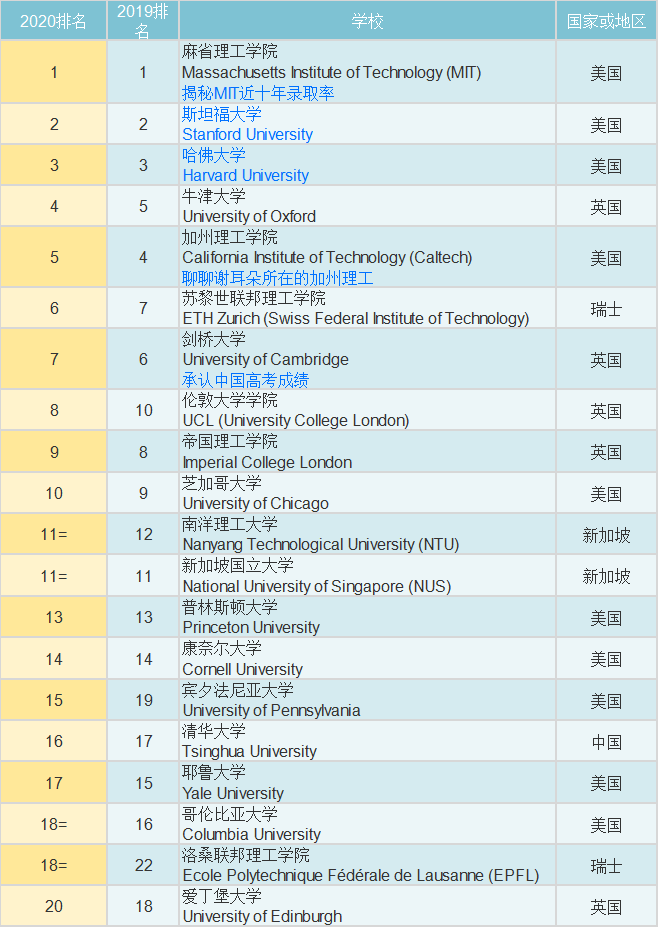Click the 麻省理工学院 text
Screen dimensions: 658x927
[229, 52]
